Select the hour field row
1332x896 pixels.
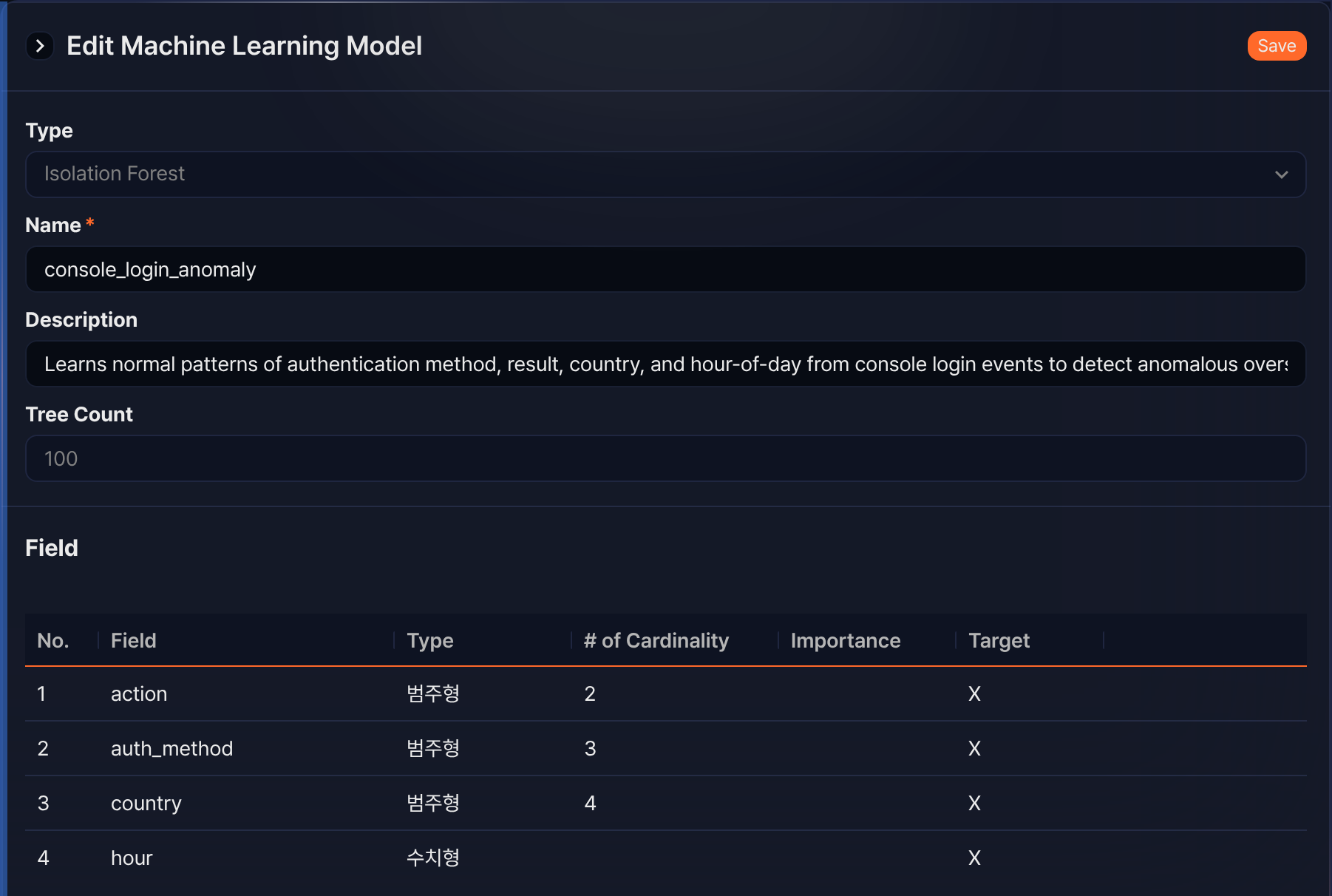click(x=665, y=858)
